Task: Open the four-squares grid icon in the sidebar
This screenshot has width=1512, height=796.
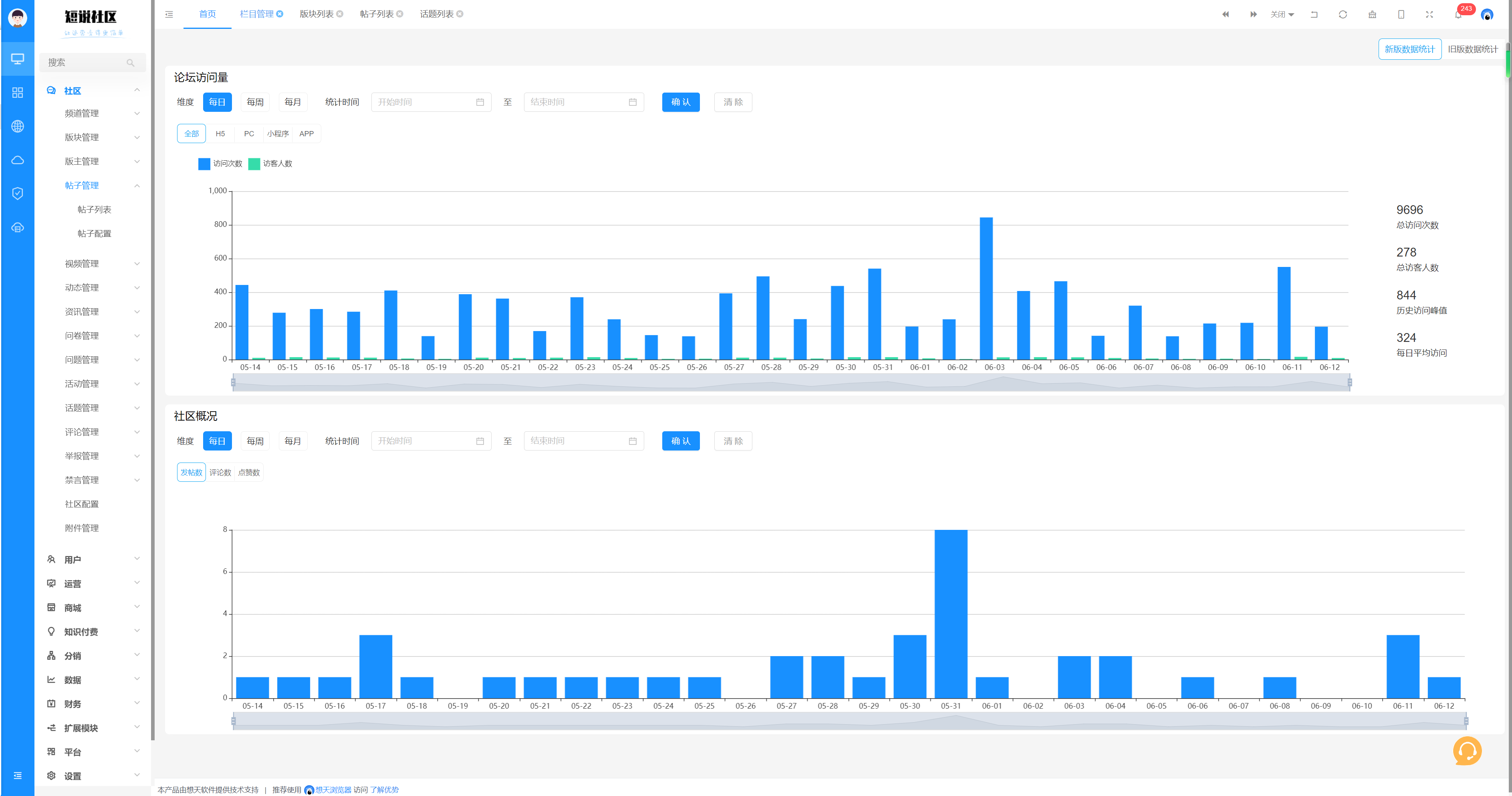Action: 18,93
